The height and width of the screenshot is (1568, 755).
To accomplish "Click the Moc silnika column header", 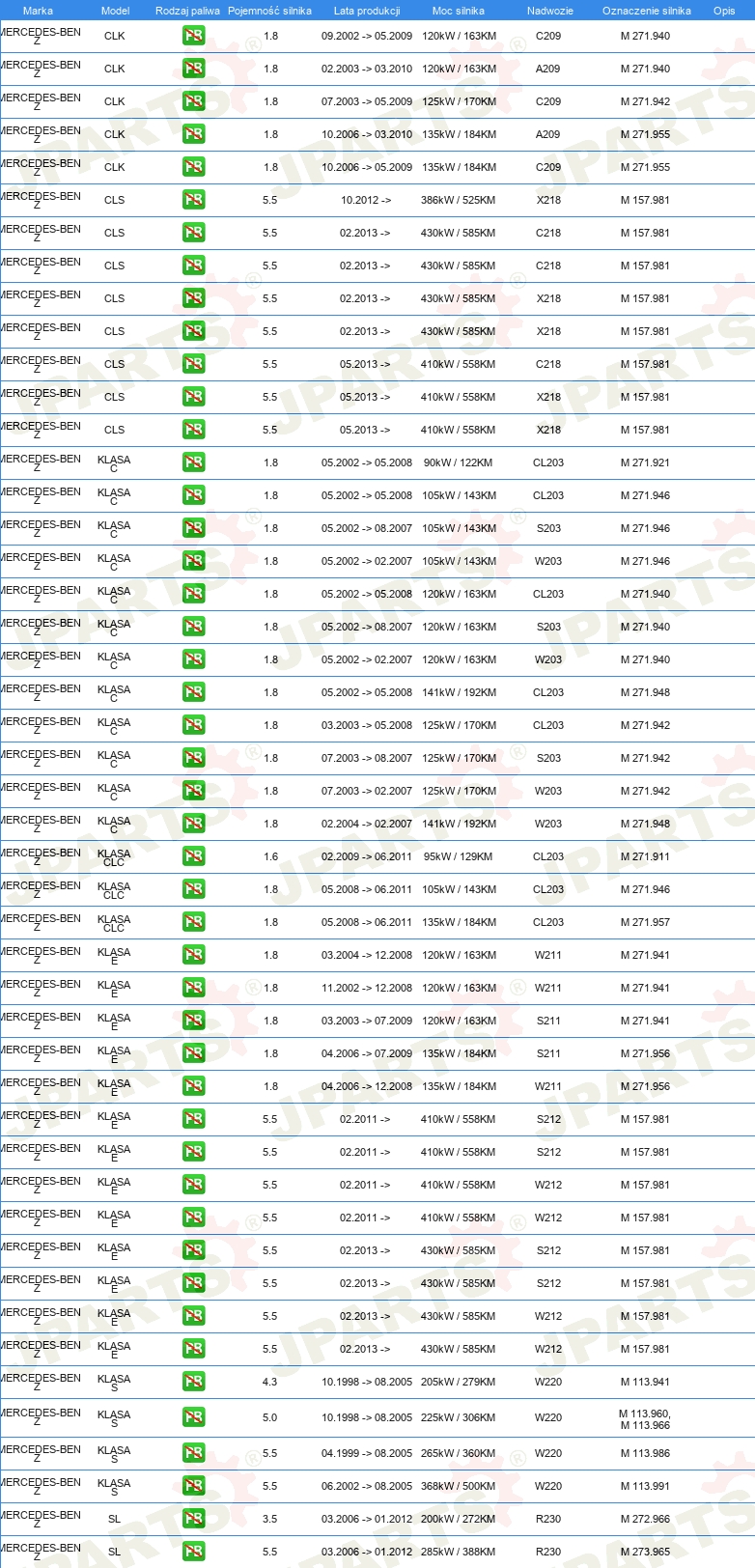I will [459, 11].
